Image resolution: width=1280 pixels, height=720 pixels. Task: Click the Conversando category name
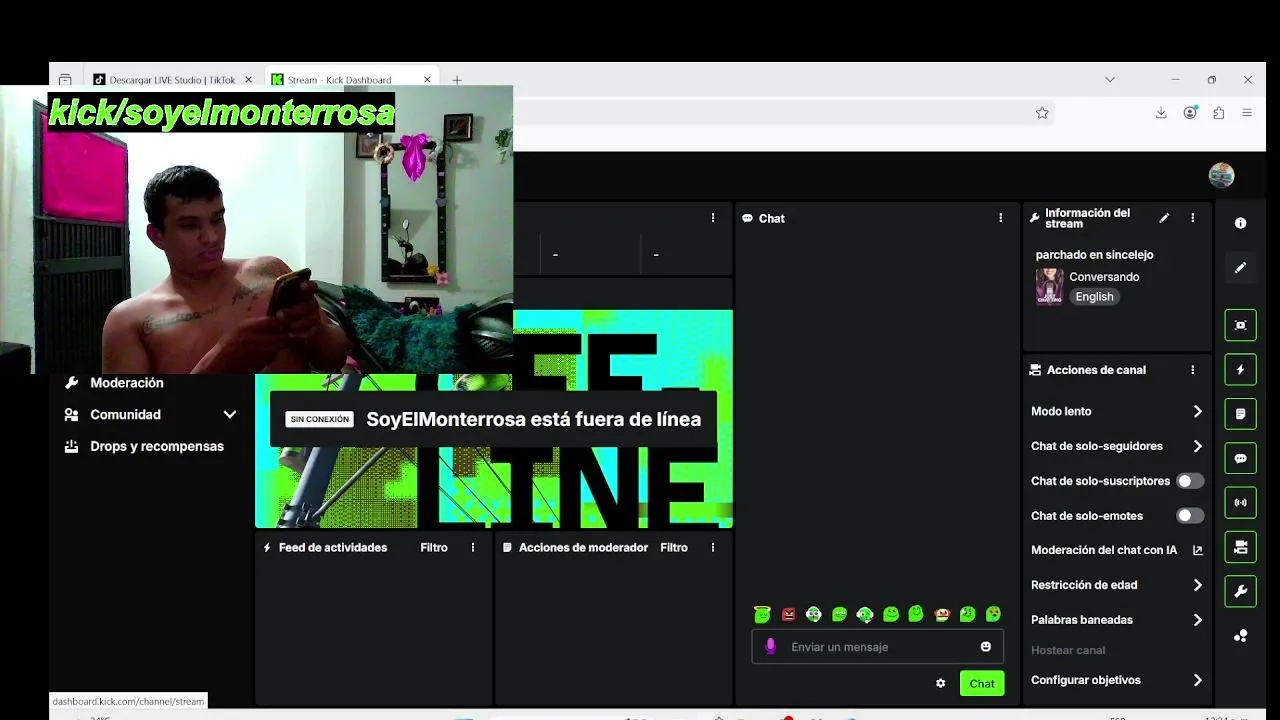pyautogui.click(x=1104, y=277)
